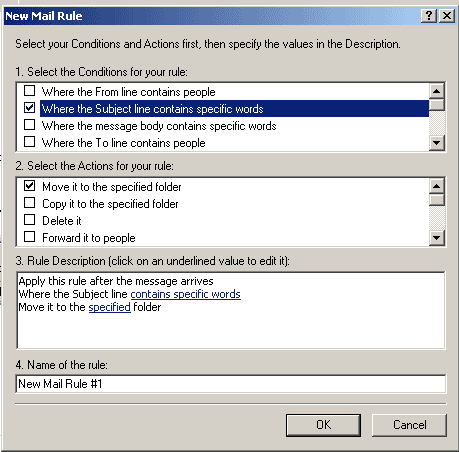The width and height of the screenshot is (459, 452).
Task: Open the 'contains specific words' link
Action: pos(185,294)
